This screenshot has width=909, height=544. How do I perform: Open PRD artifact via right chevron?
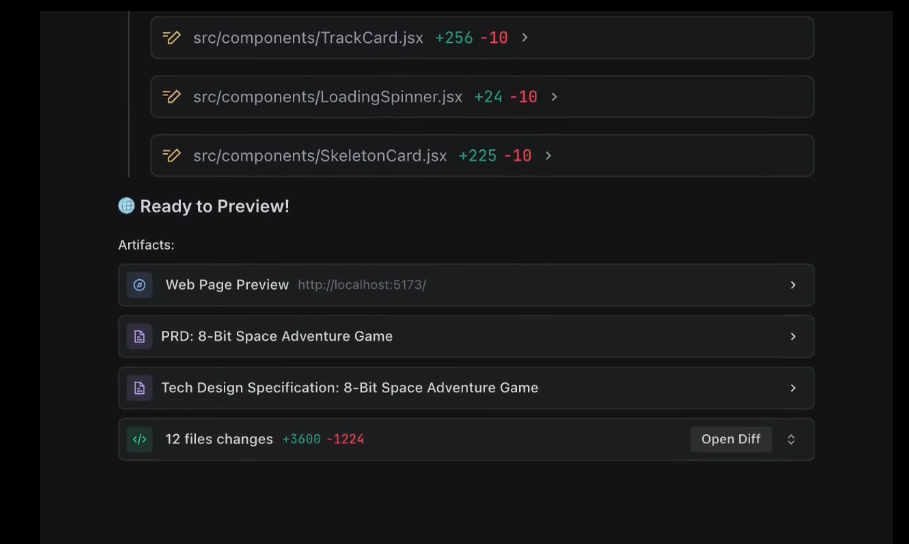coord(793,336)
